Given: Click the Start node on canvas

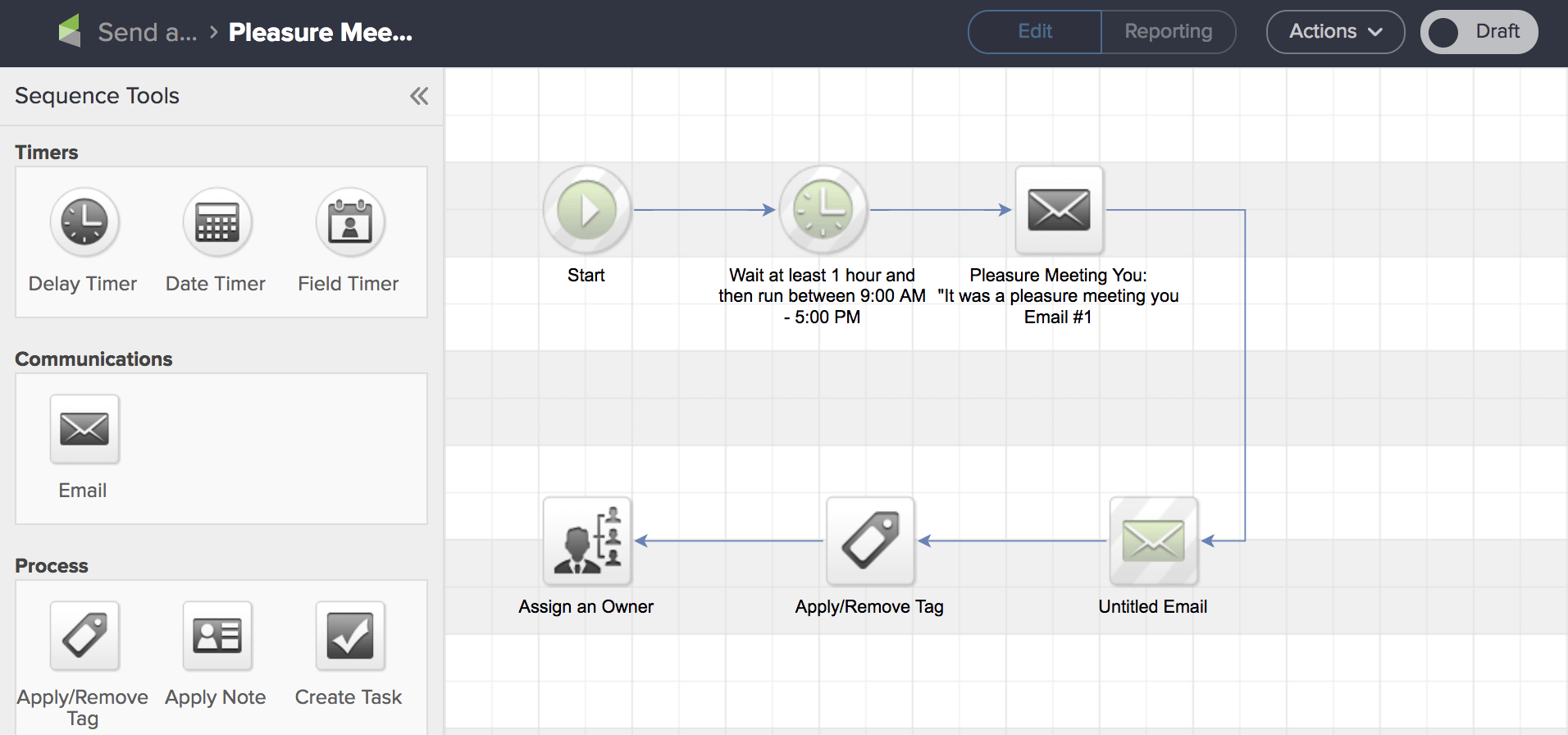Looking at the screenshot, I should (x=586, y=210).
